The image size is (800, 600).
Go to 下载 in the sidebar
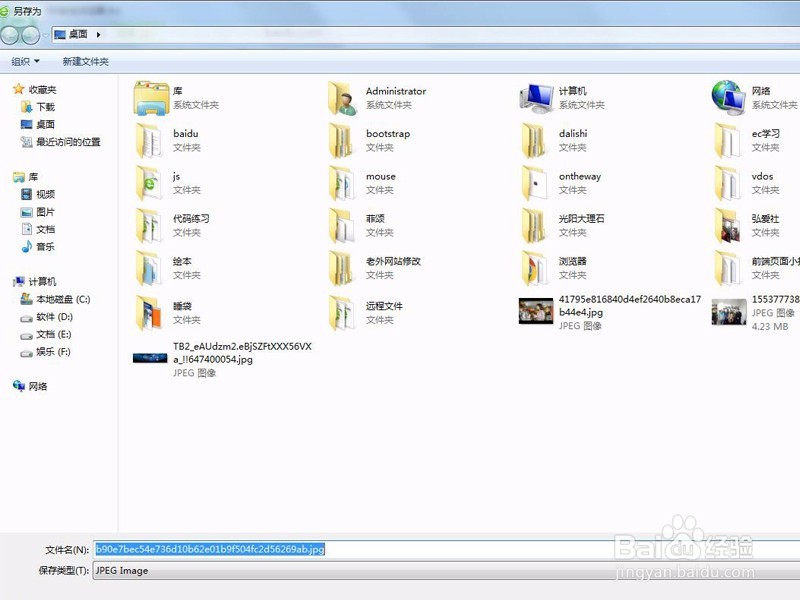(38, 107)
